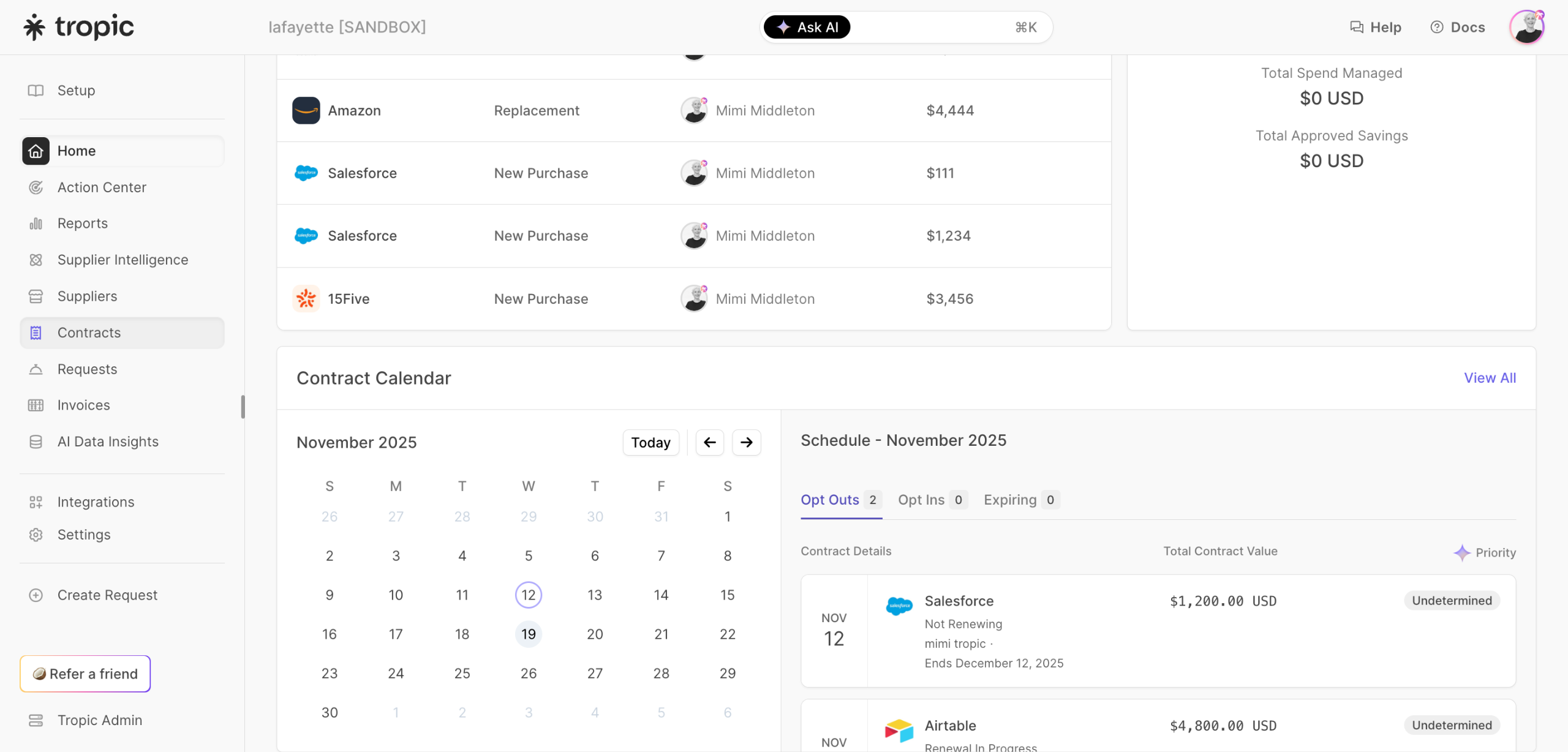Open the Settings gear item

click(x=36, y=535)
